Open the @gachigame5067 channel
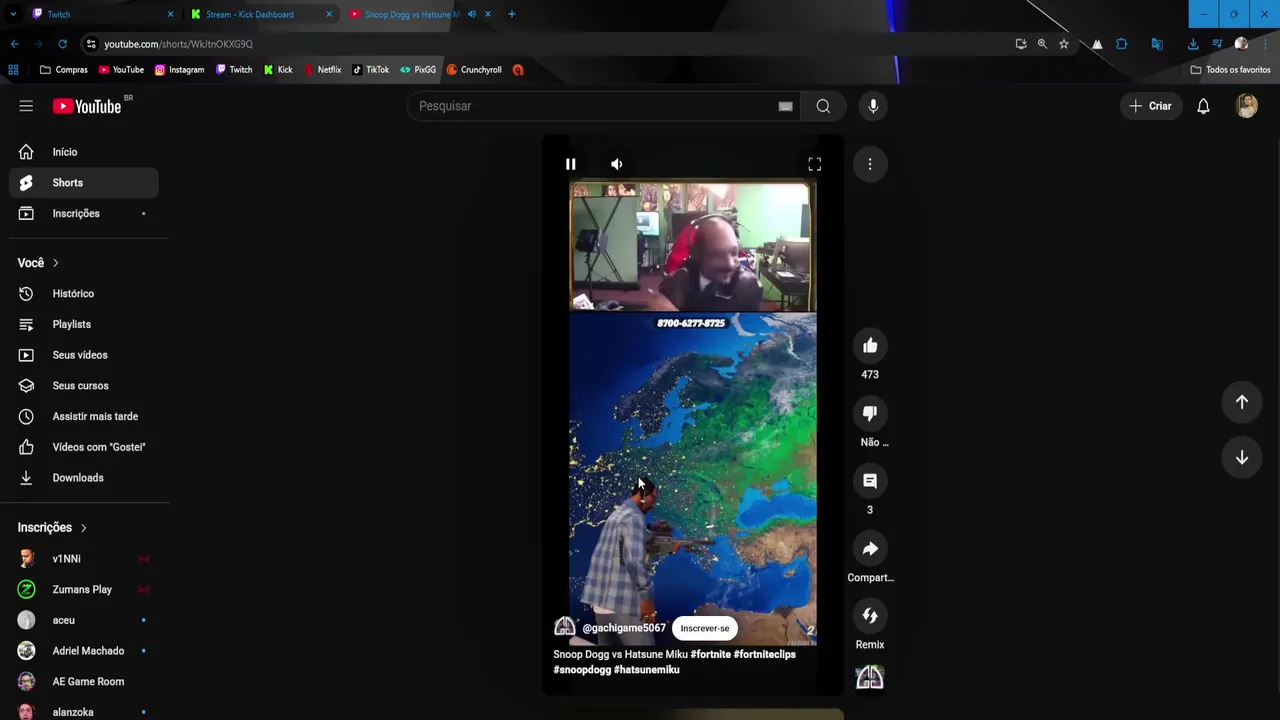 point(624,628)
